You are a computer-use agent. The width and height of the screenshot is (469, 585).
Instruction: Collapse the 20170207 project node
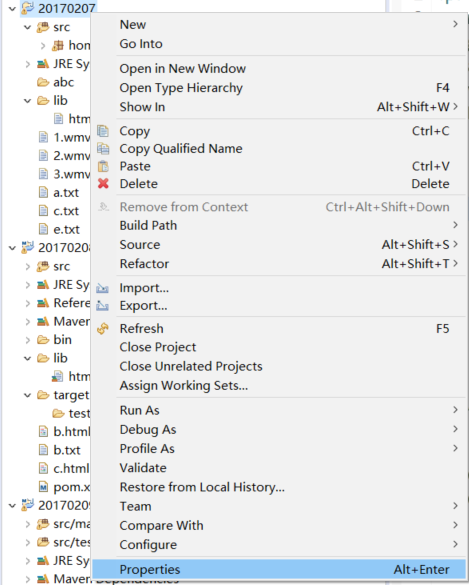(12, 8)
